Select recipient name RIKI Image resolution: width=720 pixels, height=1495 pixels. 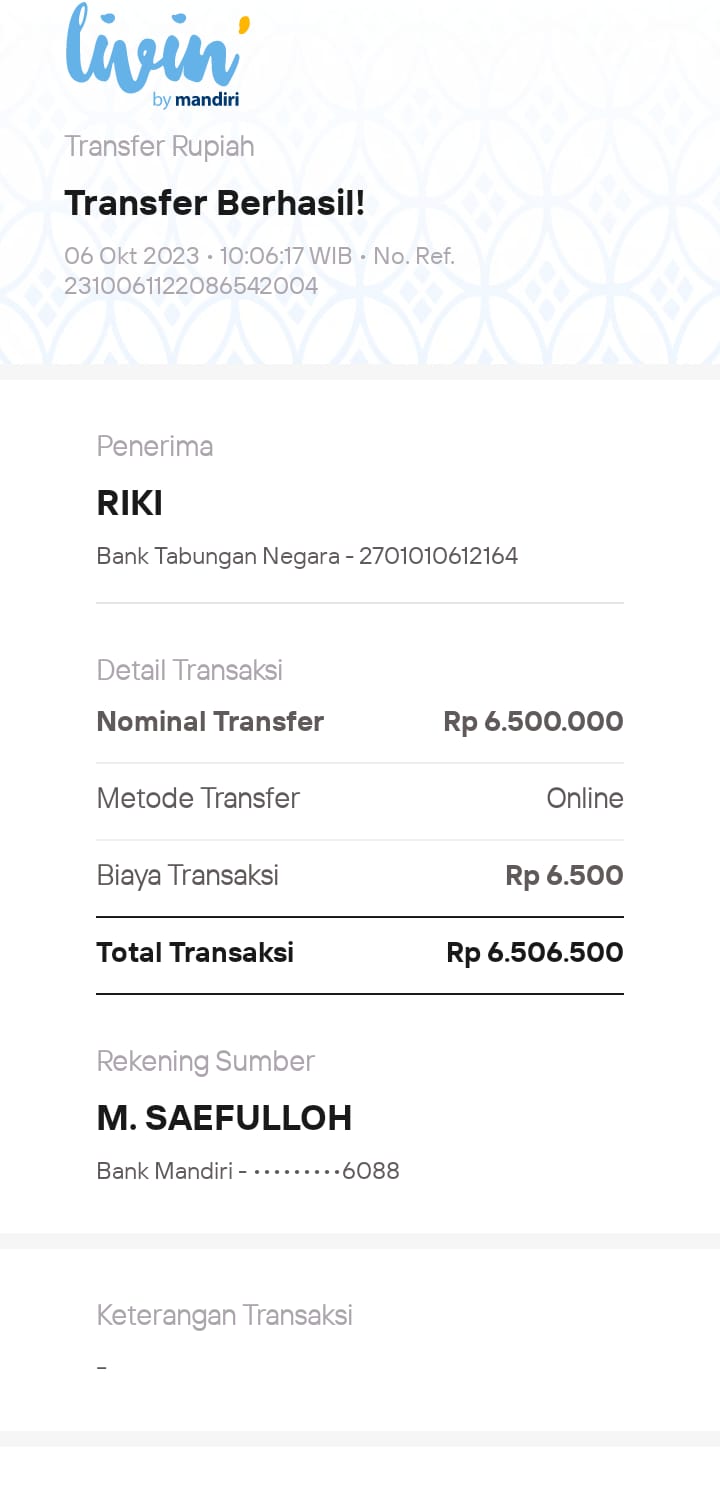130,503
